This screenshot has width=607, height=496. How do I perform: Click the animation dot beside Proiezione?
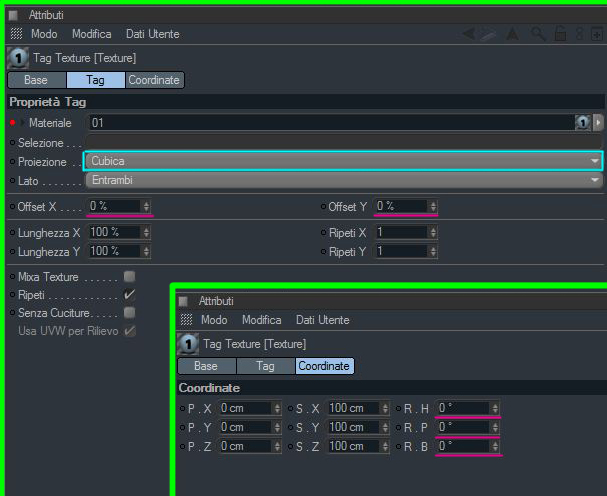pos(12,161)
